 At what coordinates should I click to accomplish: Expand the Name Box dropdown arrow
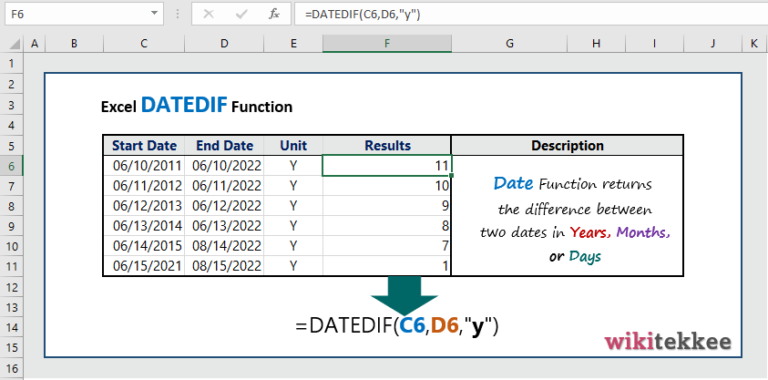[155, 14]
